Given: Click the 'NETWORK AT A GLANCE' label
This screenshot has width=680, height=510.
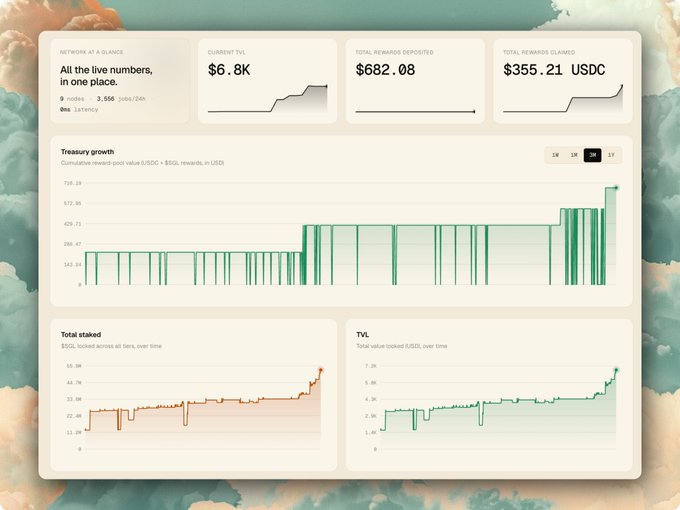Looking at the screenshot, I should 92,52.
